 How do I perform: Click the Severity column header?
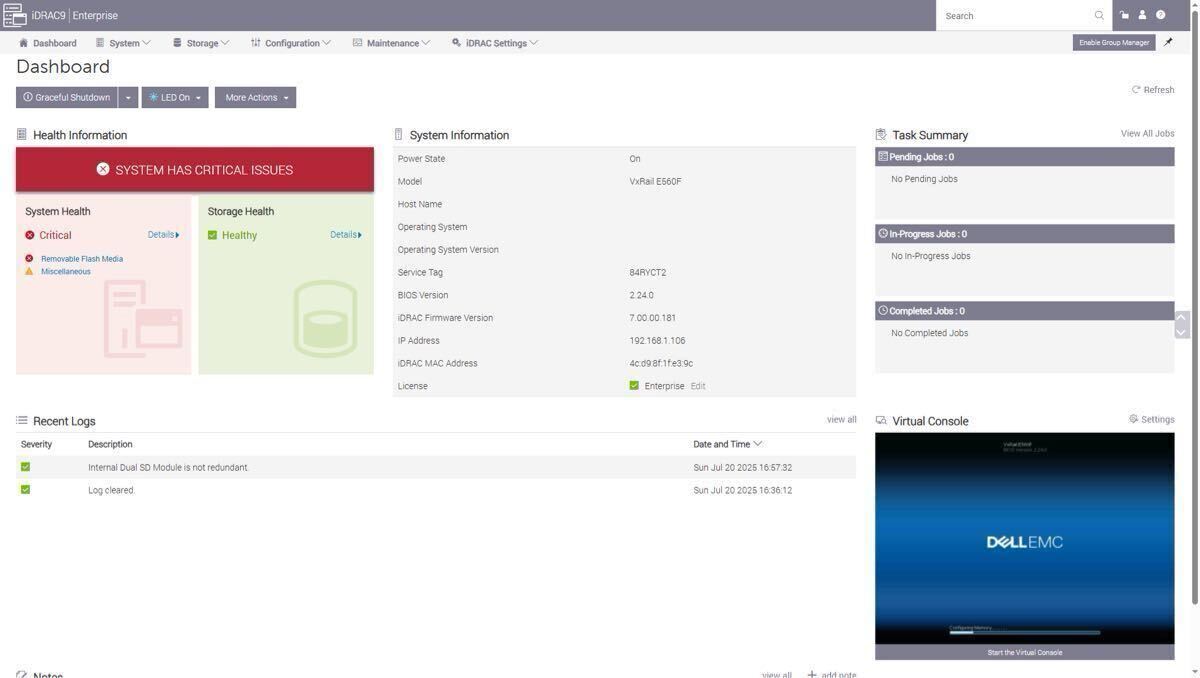36,444
